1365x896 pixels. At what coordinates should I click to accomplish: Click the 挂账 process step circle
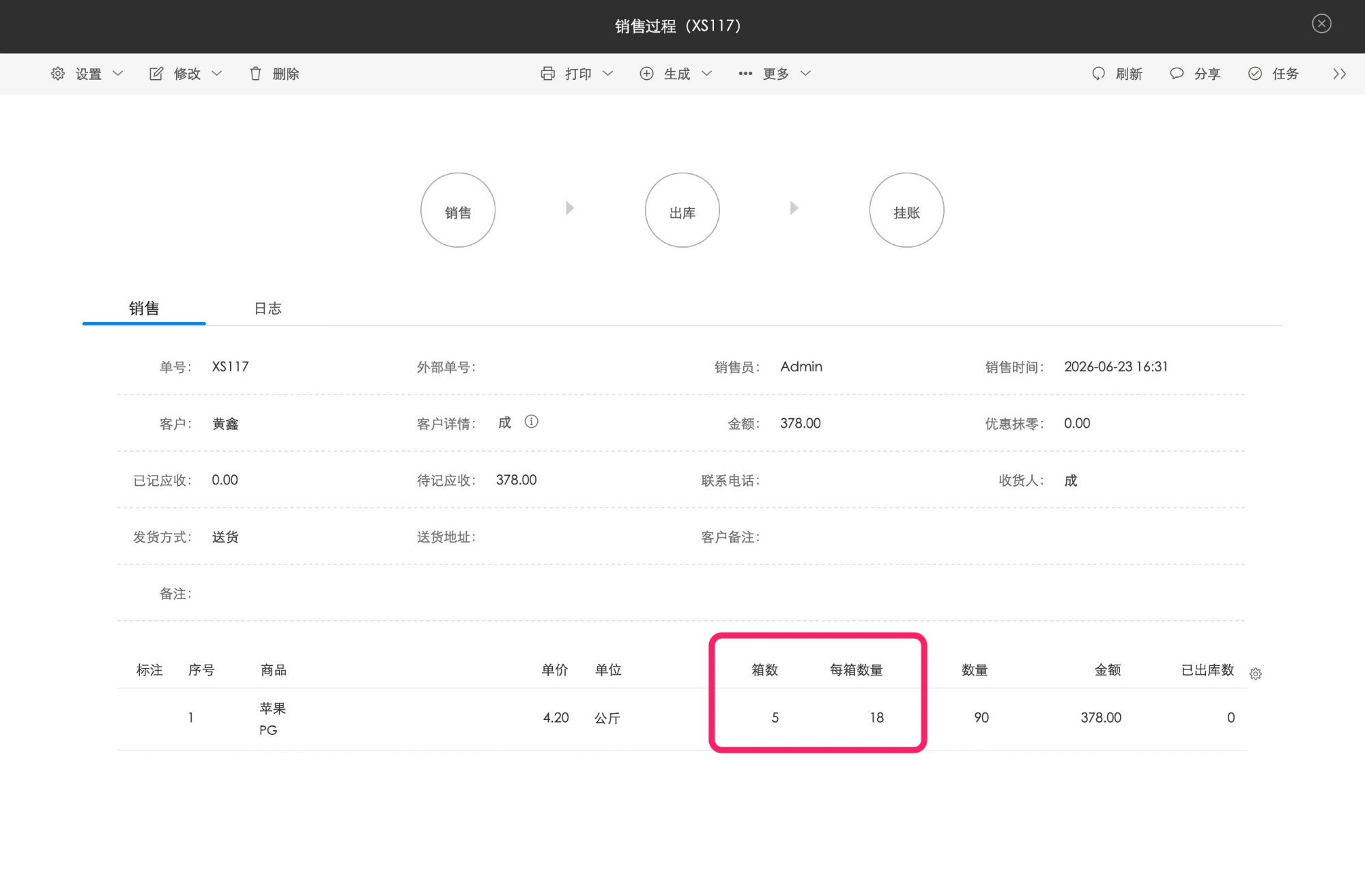(906, 210)
